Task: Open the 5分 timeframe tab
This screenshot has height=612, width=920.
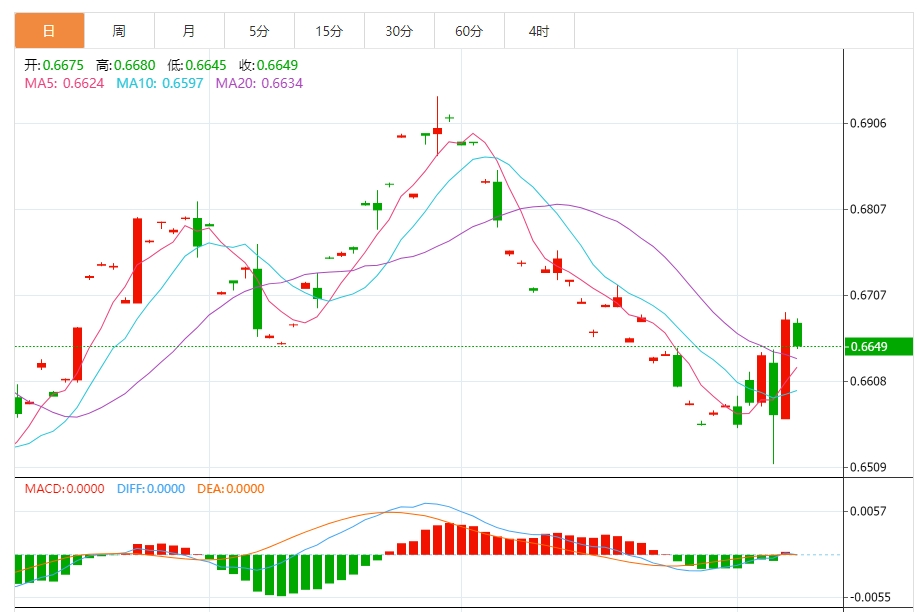Action: [259, 31]
